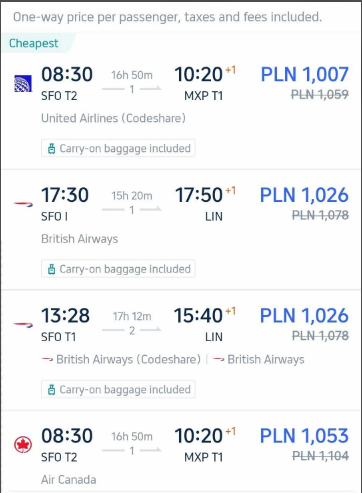
Task: Select the PLN 1,026 price for the 13:28 departure
Action: click(x=304, y=315)
